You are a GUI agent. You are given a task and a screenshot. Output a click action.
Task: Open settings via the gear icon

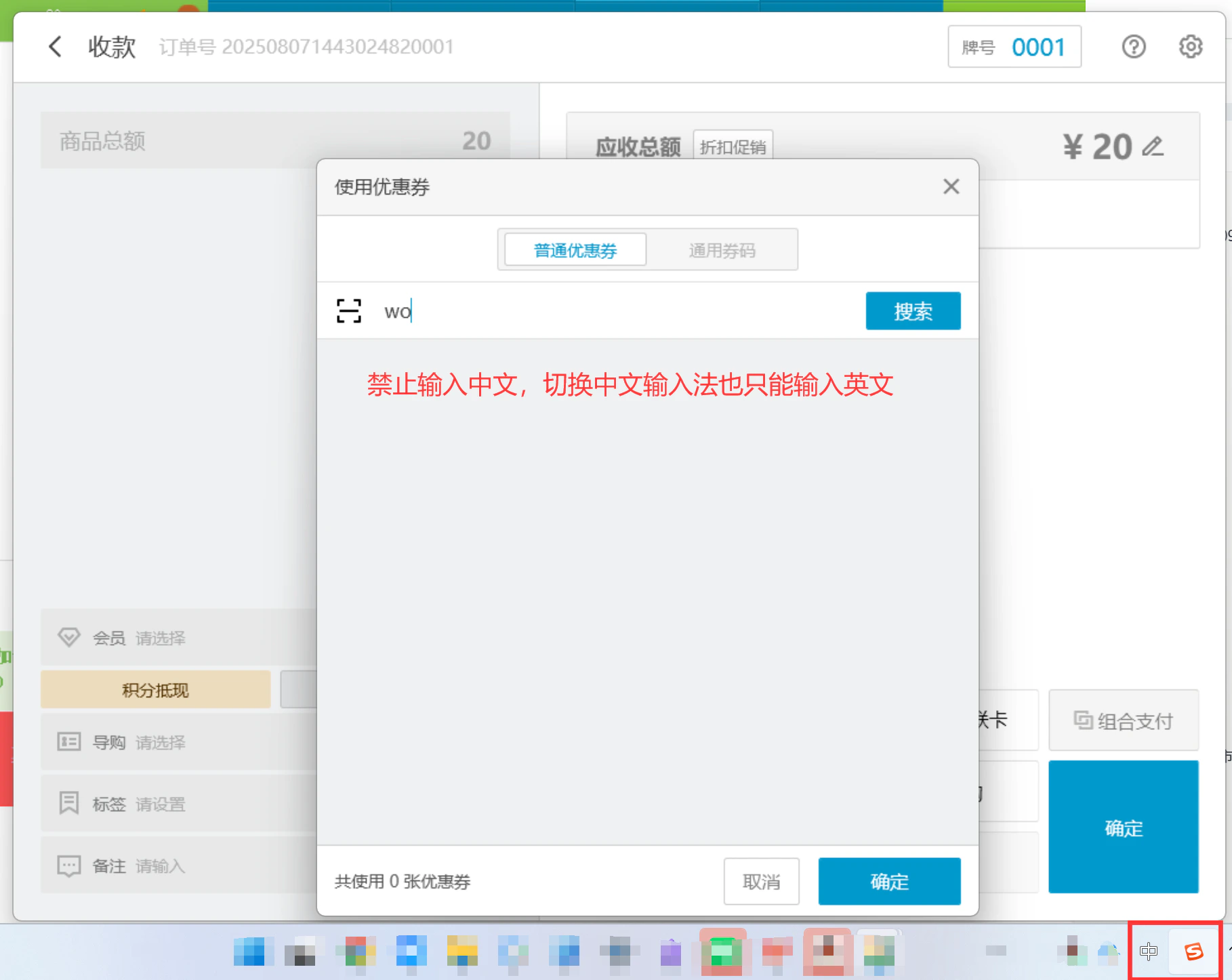(x=1191, y=47)
